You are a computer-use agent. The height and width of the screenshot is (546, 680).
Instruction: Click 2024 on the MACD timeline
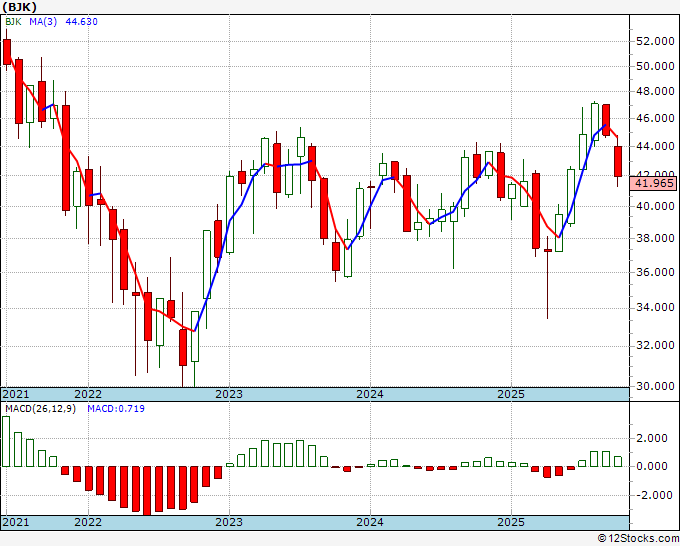click(x=370, y=522)
